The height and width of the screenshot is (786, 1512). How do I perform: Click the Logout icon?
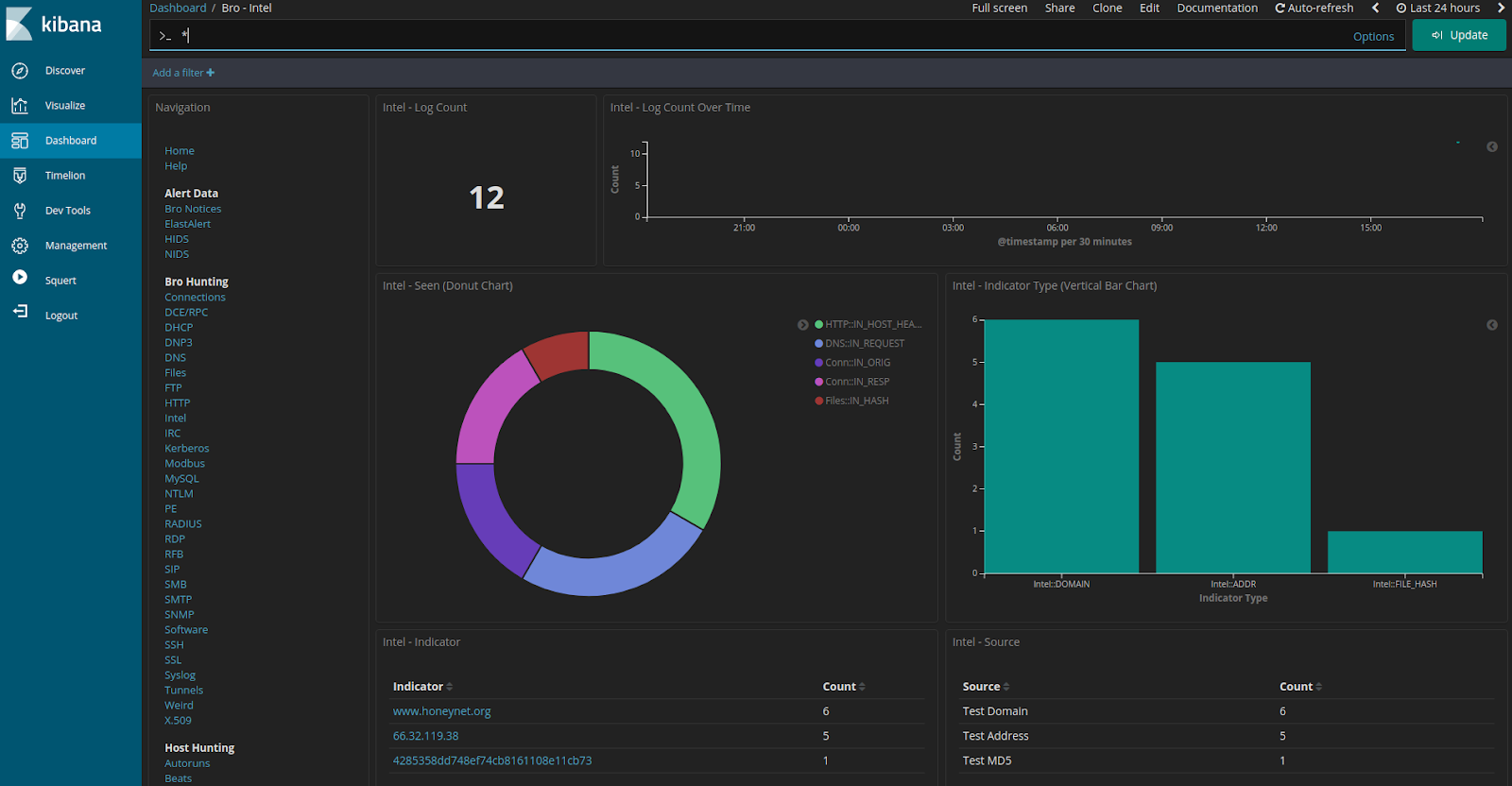20,312
